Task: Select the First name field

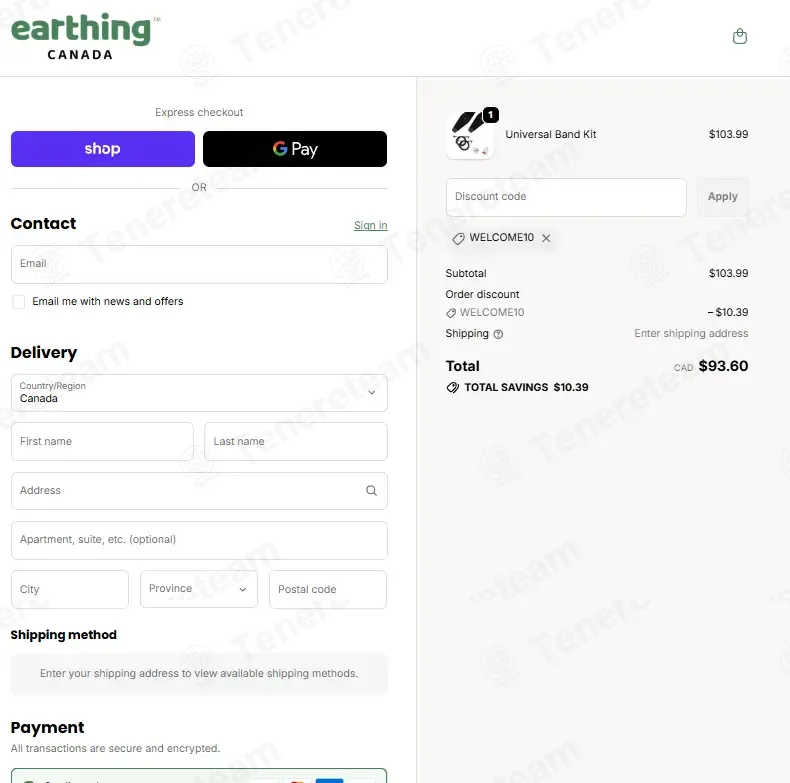Action: click(x=102, y=441)
